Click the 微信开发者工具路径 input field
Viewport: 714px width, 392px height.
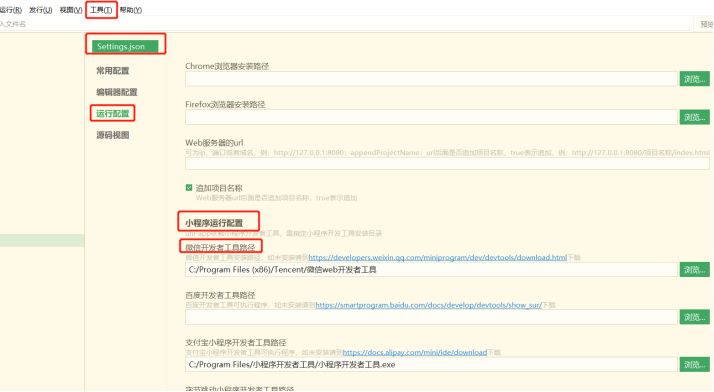(x=432, y=270)
